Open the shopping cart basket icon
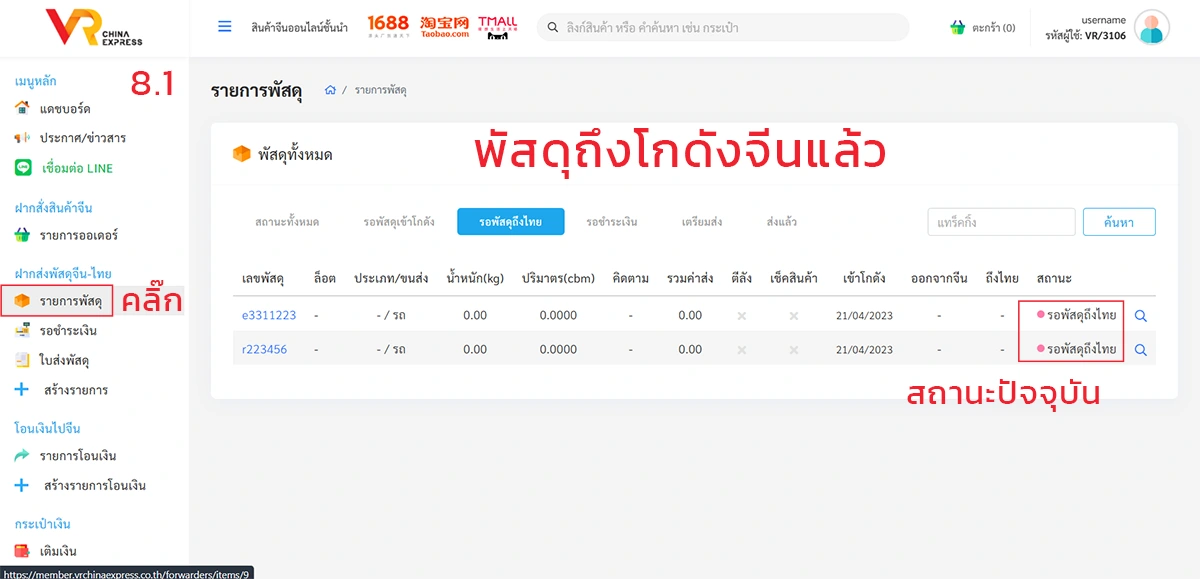Viewport: 1200px width, 579px height. click(957, 28)
